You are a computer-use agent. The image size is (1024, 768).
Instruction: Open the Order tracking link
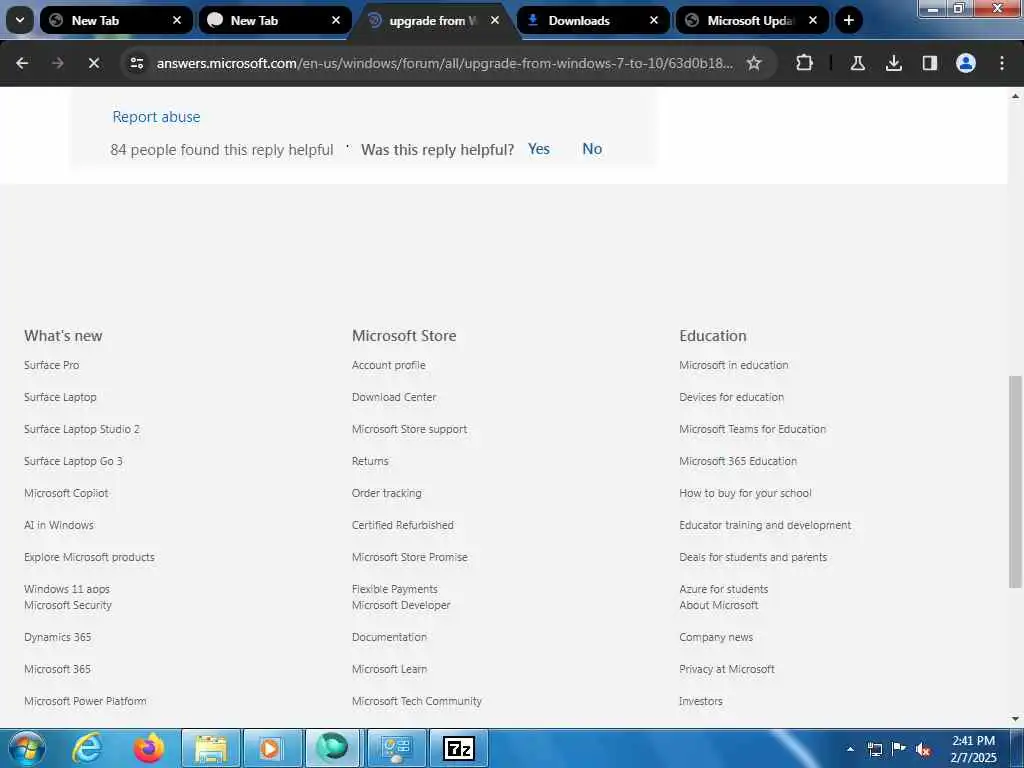point(387,493)
